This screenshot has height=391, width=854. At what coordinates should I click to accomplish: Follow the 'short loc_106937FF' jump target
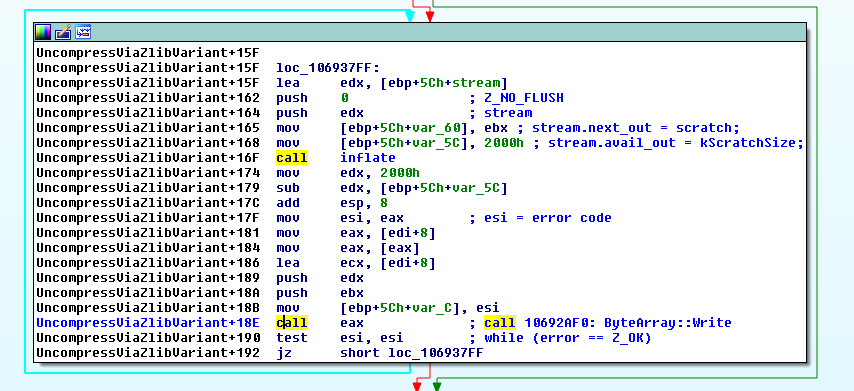[x=412, y=353]
